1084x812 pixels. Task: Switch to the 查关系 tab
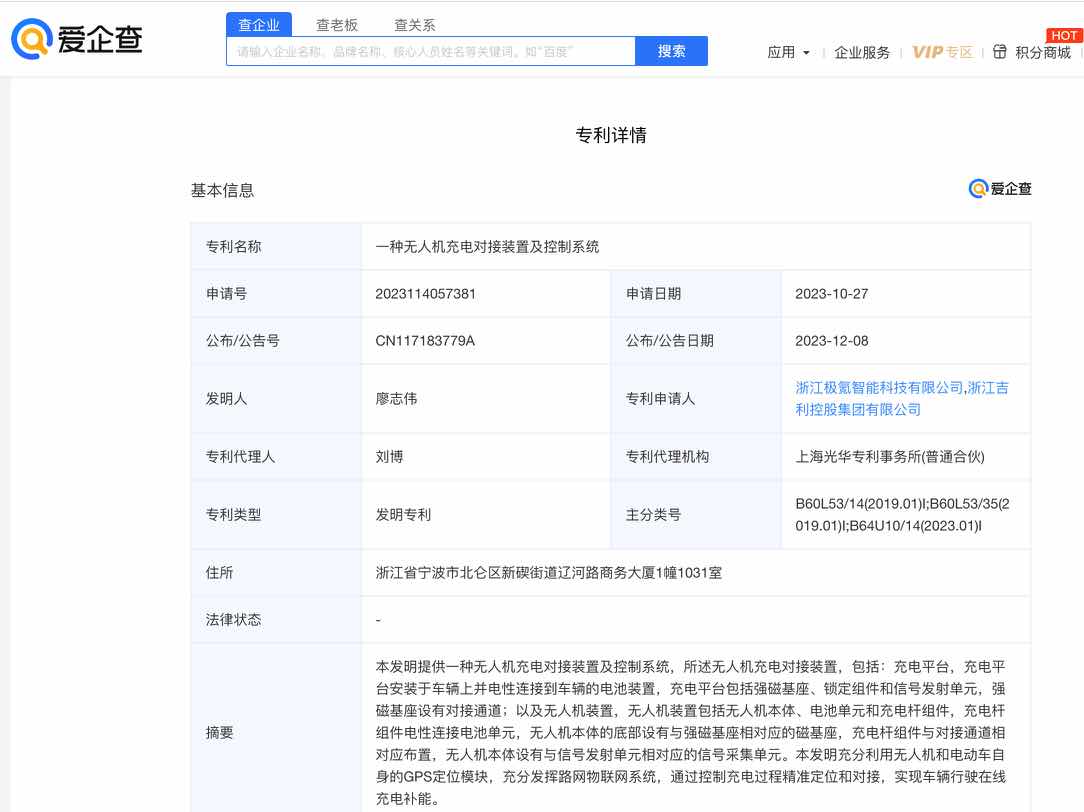tap(415, 25)
